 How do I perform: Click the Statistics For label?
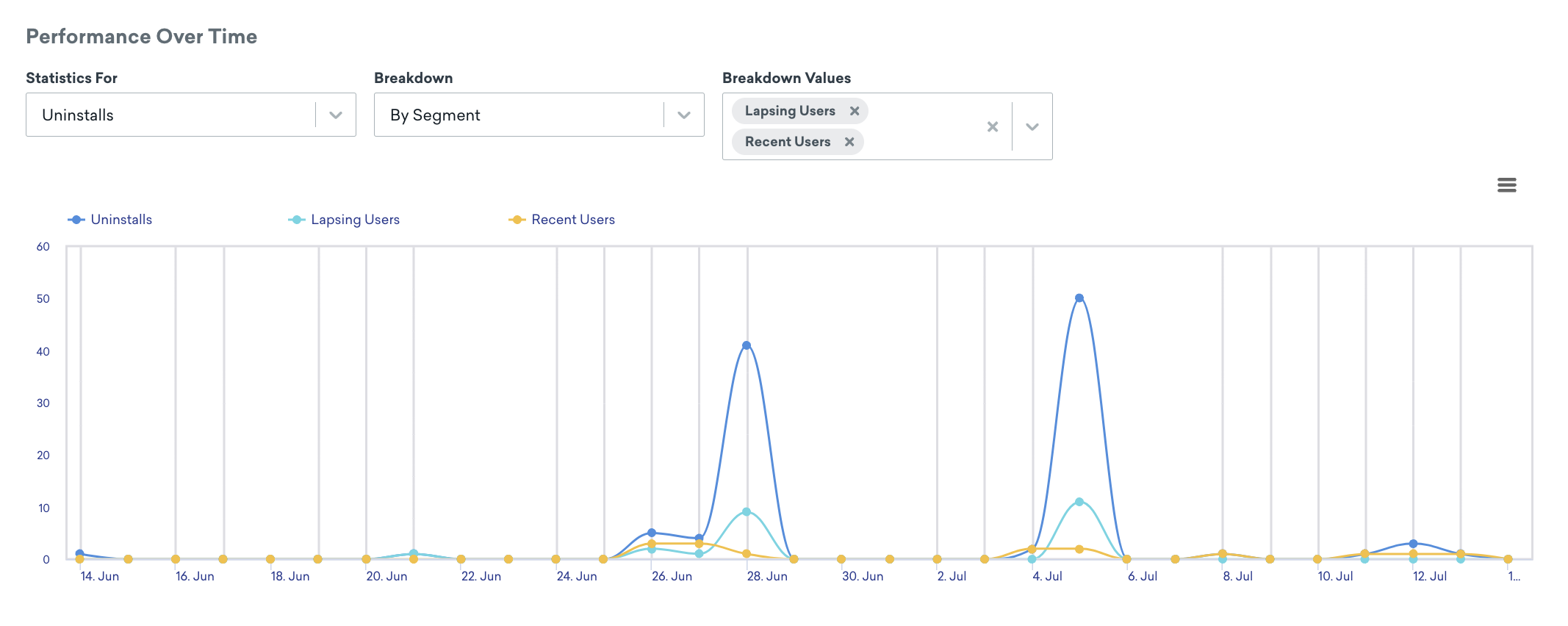pyautogui.click(x=72, y=78)
